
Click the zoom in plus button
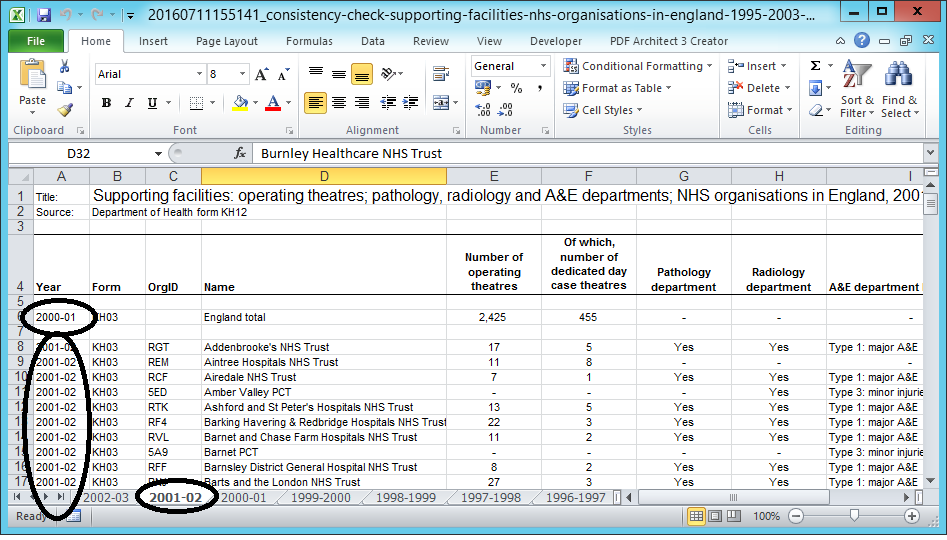point(912,516)
